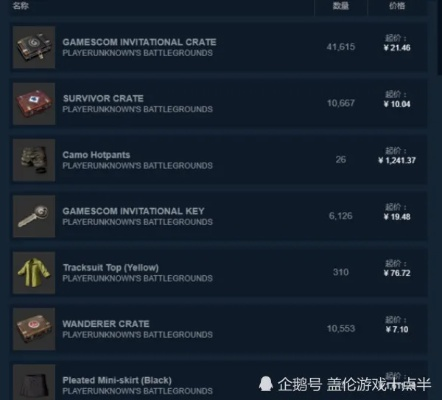Open SURVIVOR CRATE listing title

click(103, 98)
